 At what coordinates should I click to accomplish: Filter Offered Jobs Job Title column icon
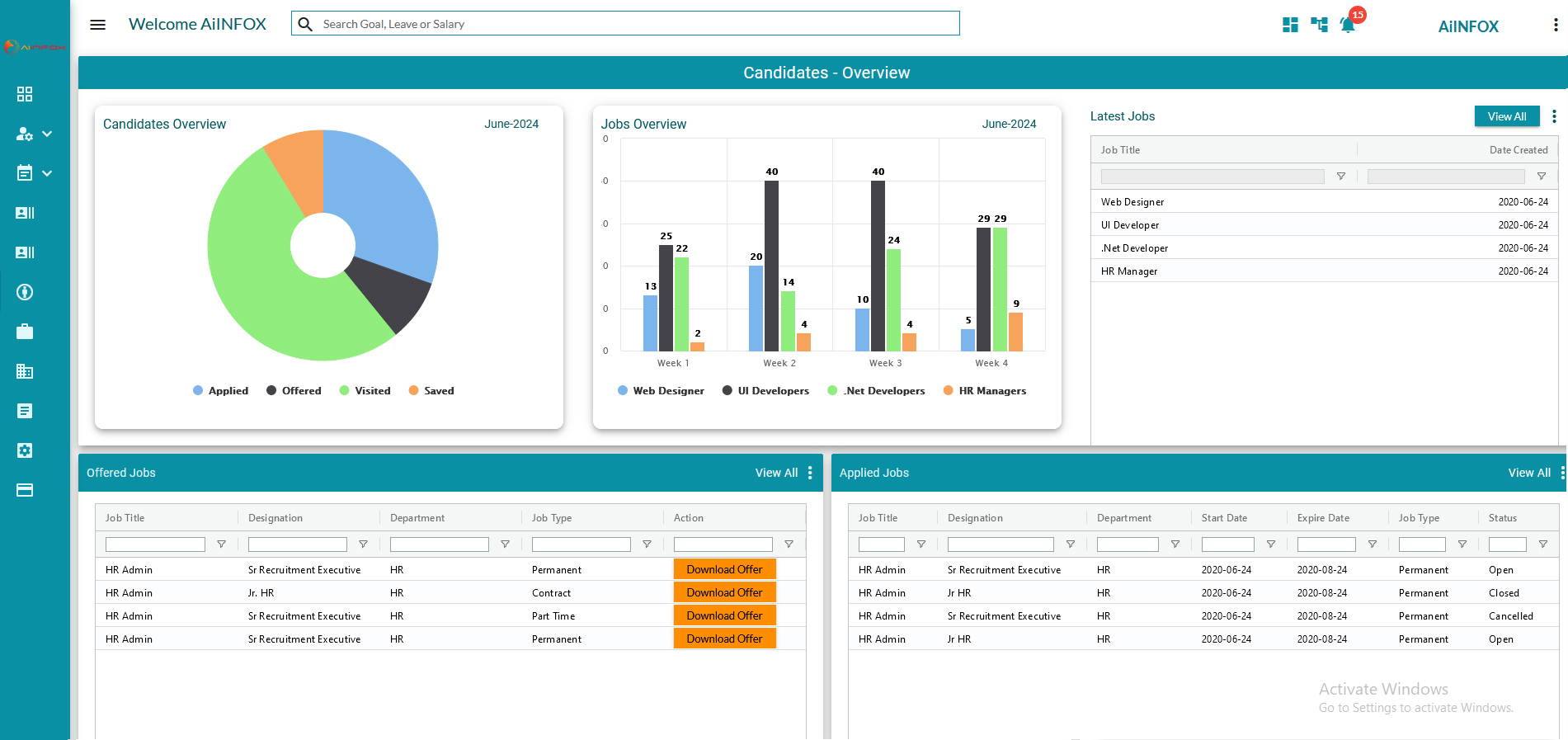point(221,544)
